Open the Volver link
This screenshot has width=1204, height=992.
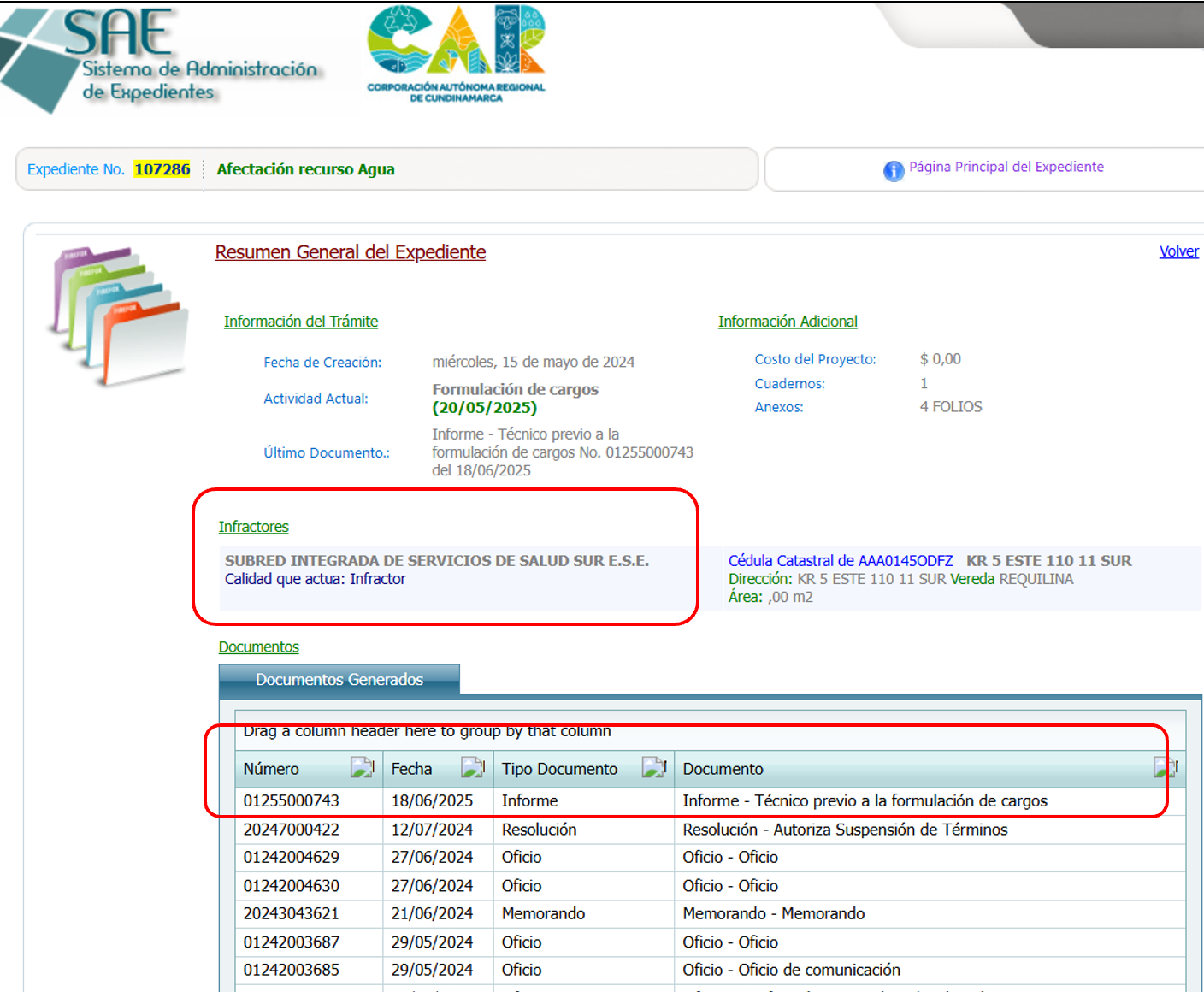pos(1178,251)
